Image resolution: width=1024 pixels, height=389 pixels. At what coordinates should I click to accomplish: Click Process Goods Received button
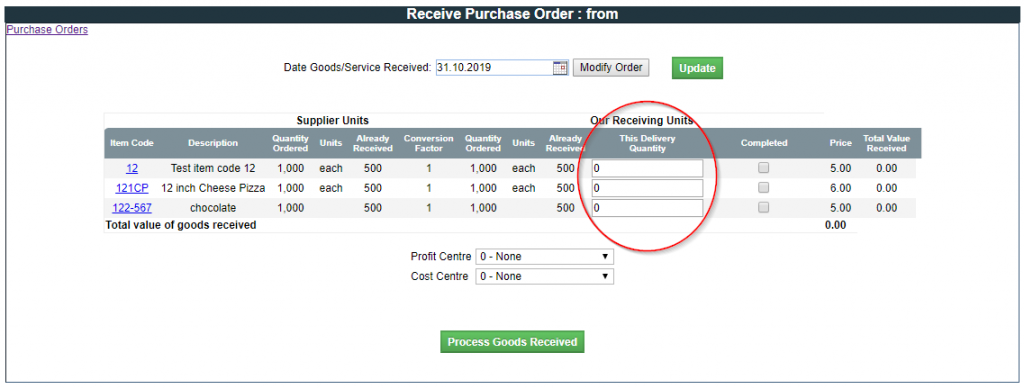512,342
